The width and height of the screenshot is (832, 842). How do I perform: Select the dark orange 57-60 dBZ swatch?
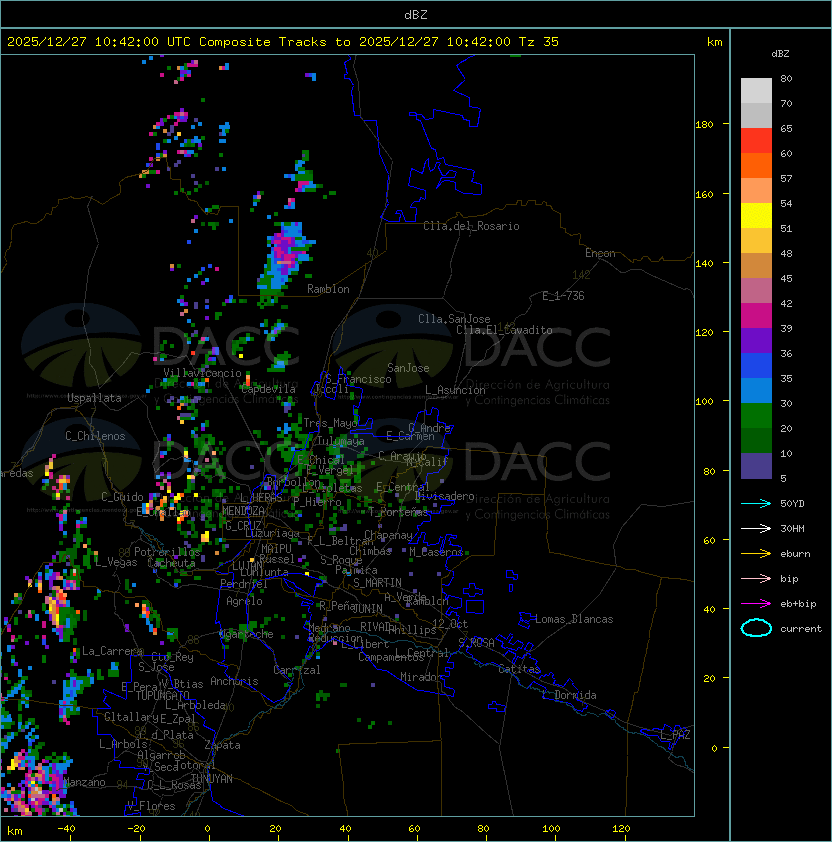click(756, 166)
